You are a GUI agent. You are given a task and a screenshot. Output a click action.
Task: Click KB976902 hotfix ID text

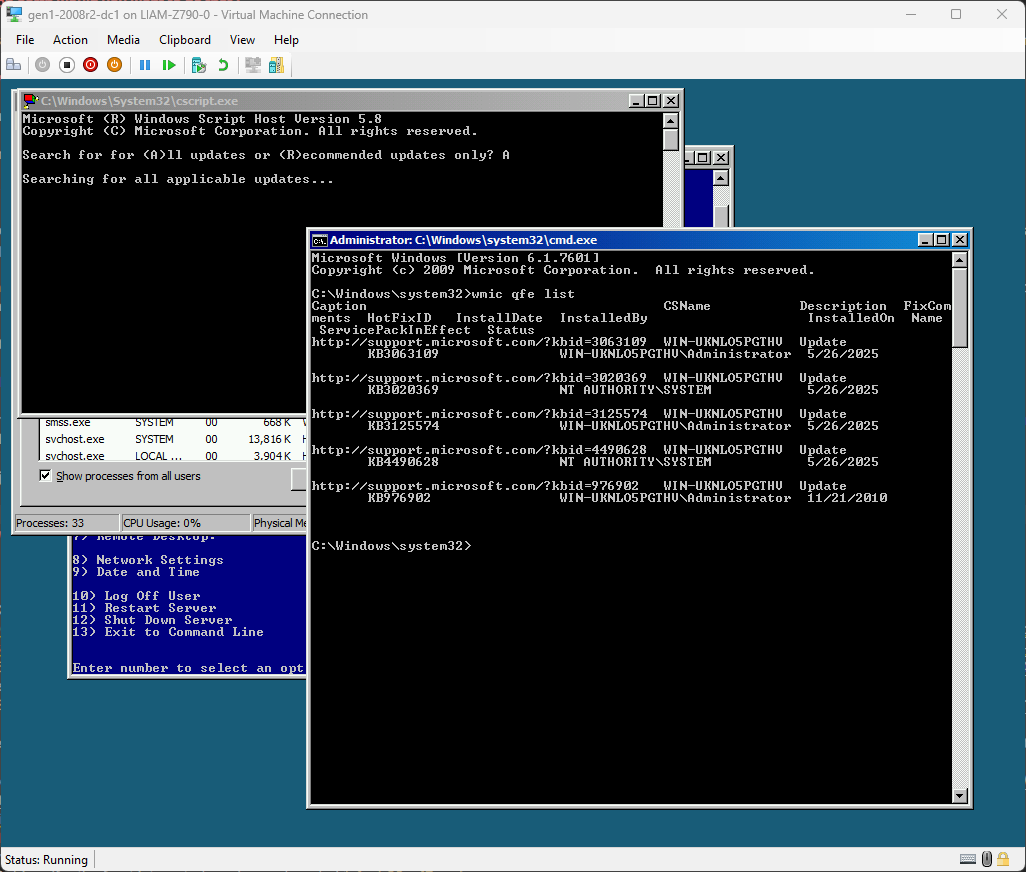[x=398, y=498]
